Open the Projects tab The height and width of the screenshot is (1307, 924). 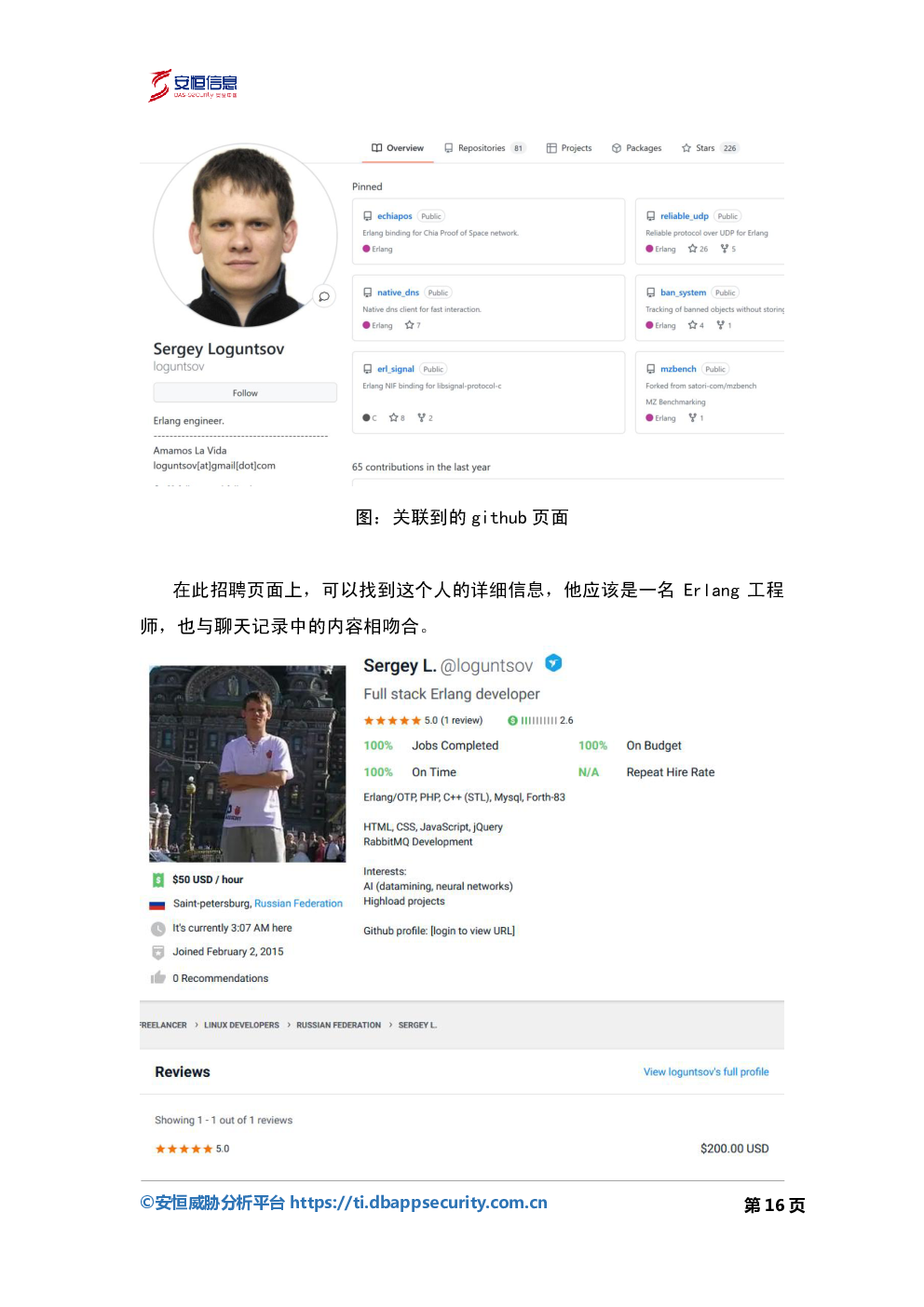point(569,148)
